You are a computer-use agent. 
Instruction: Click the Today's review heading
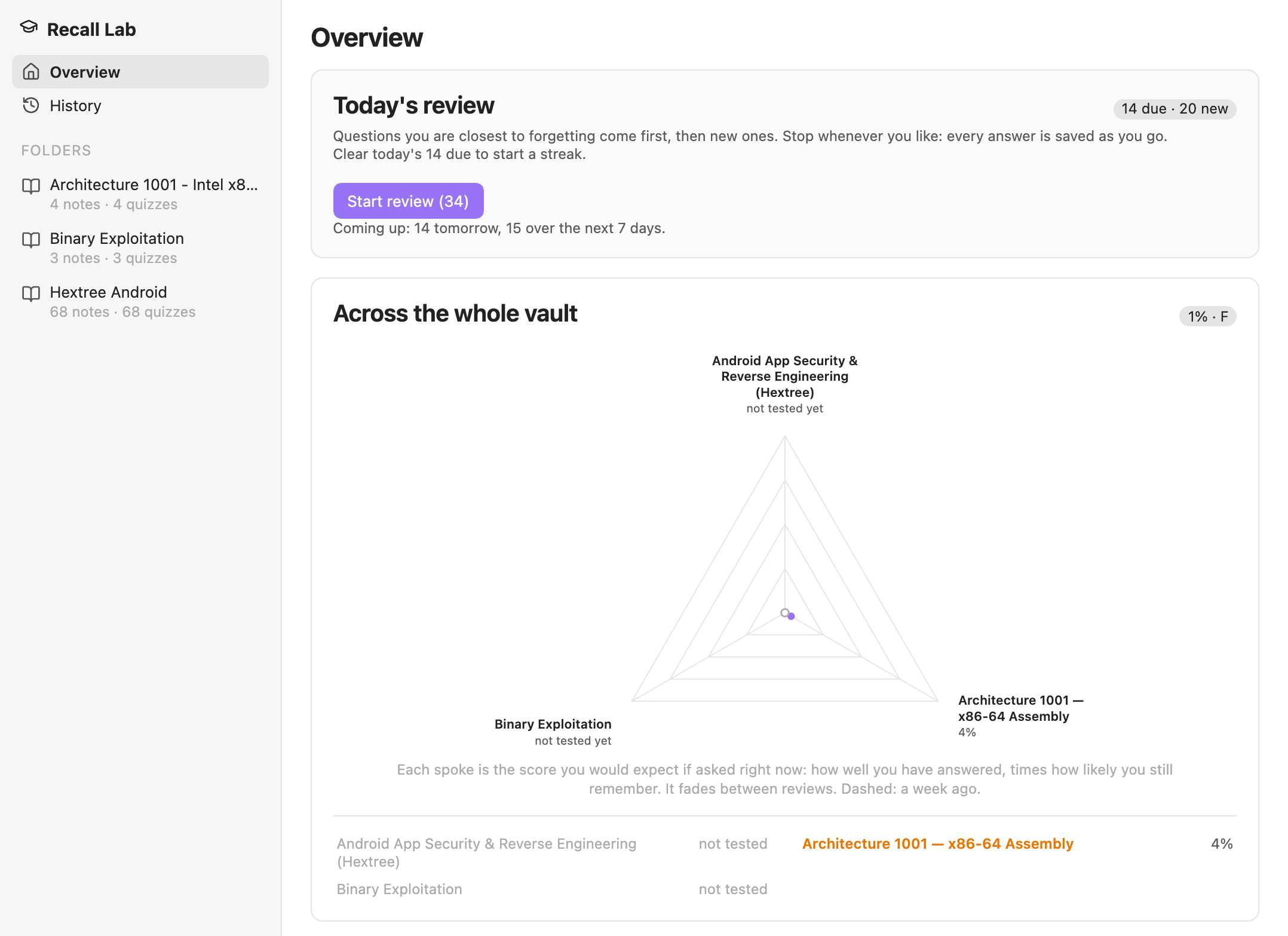(x=413, y=106)
